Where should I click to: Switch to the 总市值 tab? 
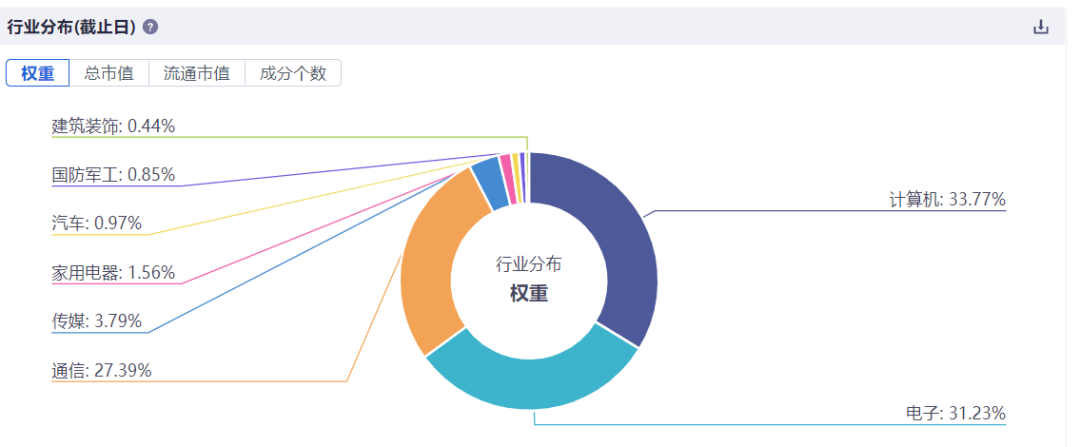109,73
